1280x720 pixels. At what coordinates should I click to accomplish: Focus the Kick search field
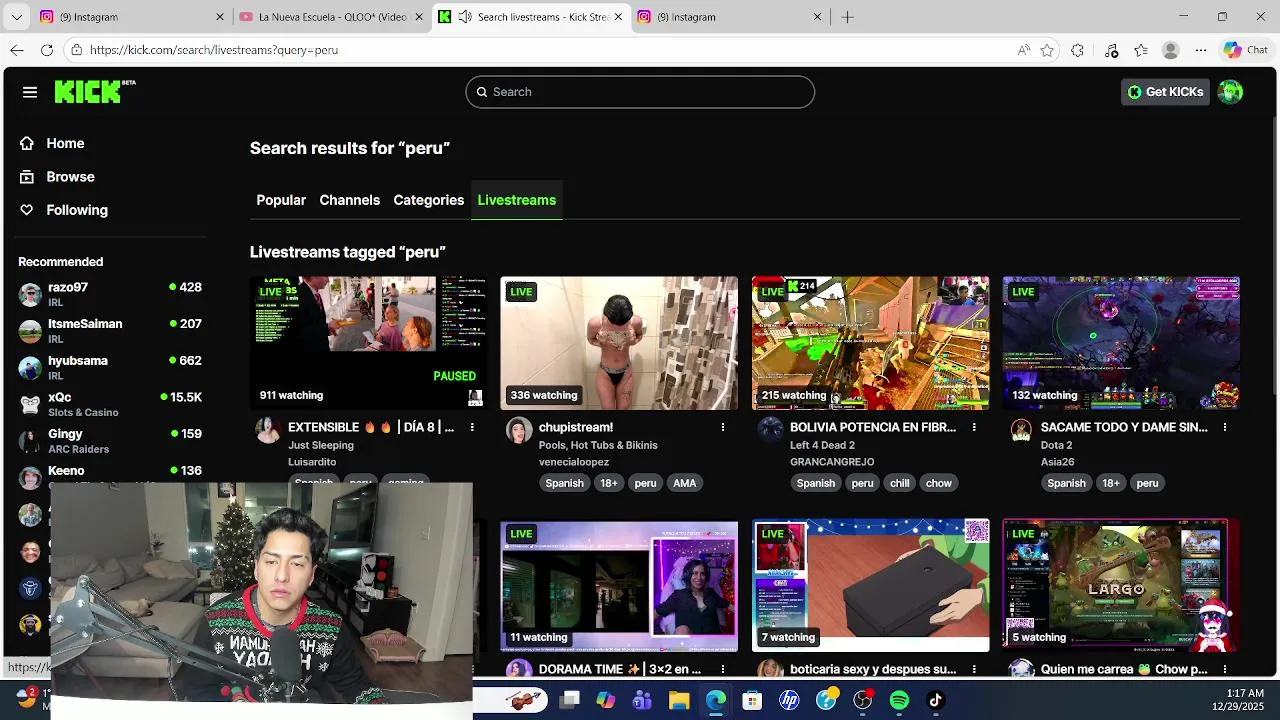(640, 92)
